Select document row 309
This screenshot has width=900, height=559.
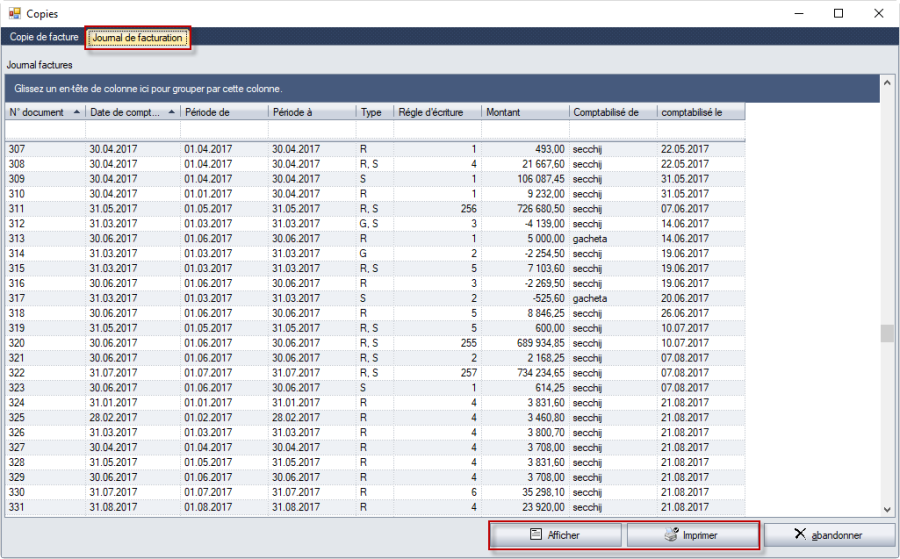pyautogui.click(x=375, y=179)
